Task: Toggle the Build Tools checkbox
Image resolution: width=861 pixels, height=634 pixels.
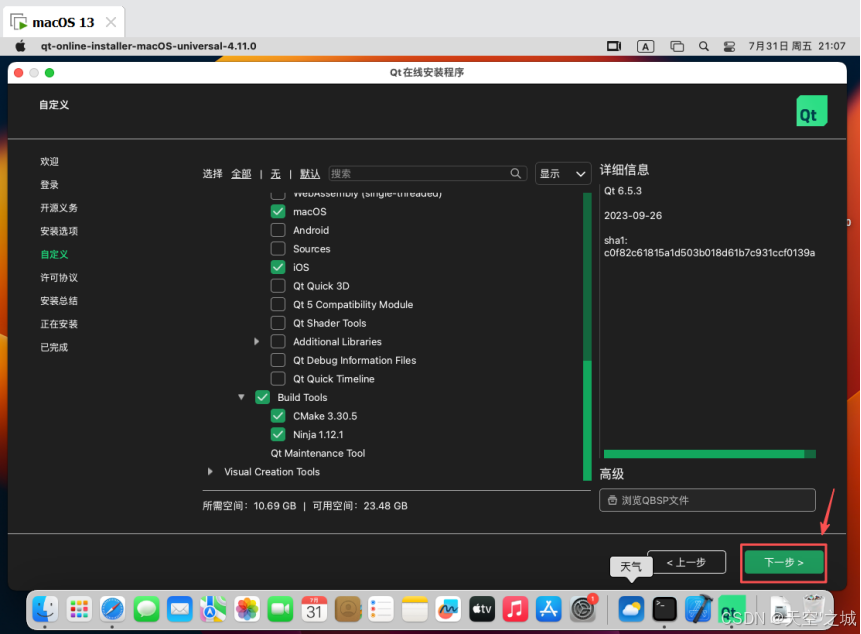Action: point(262,397)
